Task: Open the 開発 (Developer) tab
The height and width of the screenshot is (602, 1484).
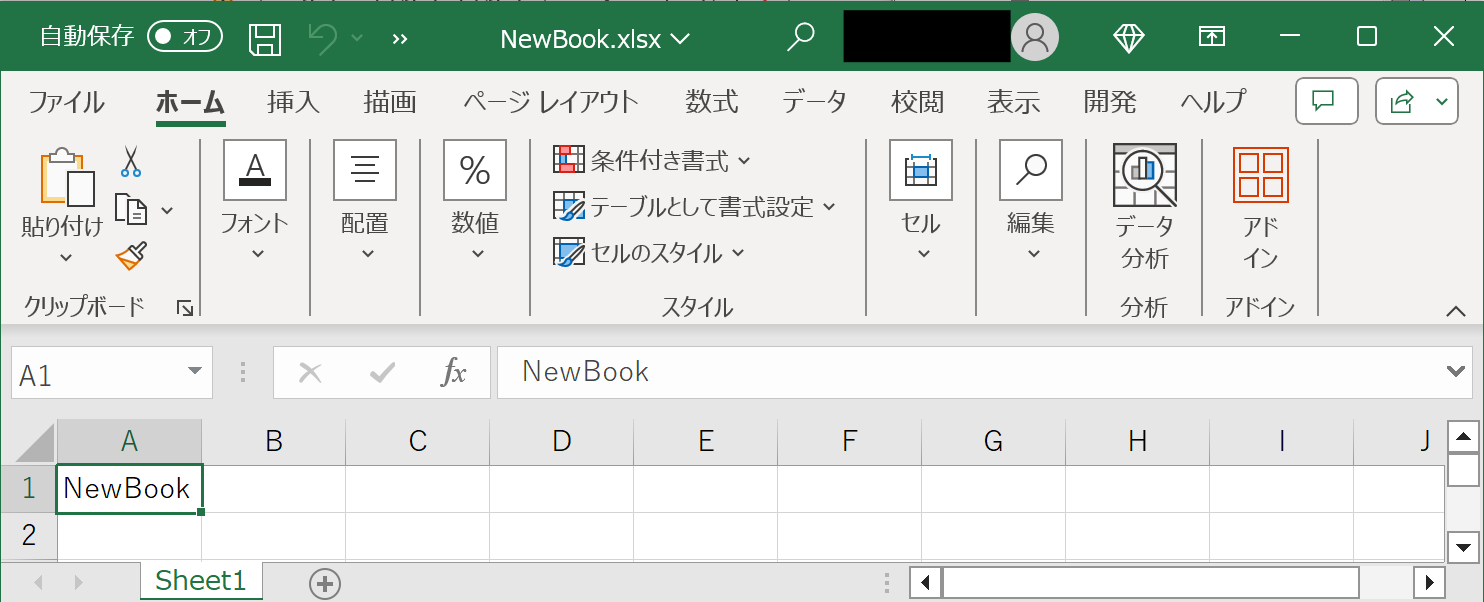Action: [1110, 102]
